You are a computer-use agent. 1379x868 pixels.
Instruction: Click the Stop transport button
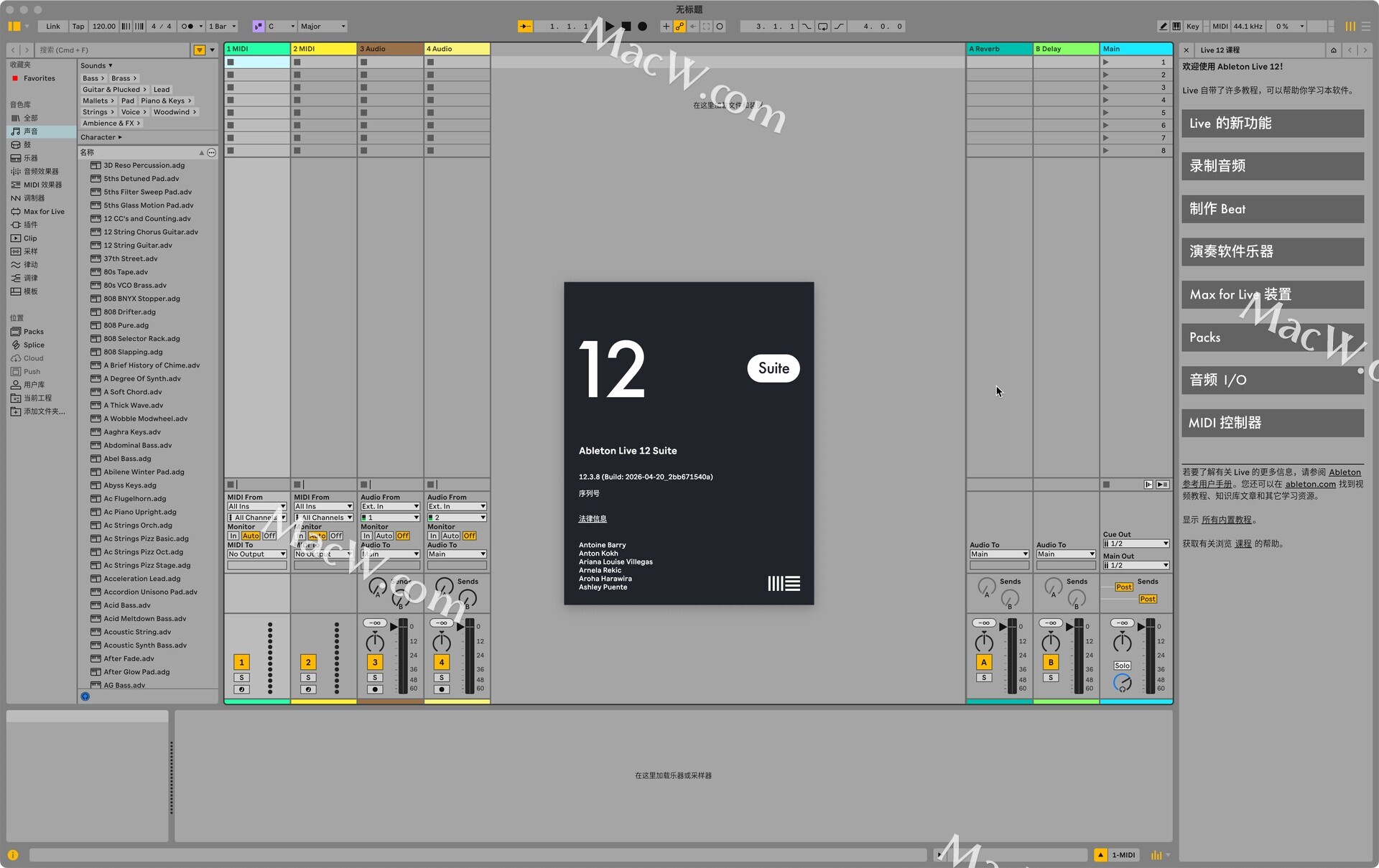626,27
